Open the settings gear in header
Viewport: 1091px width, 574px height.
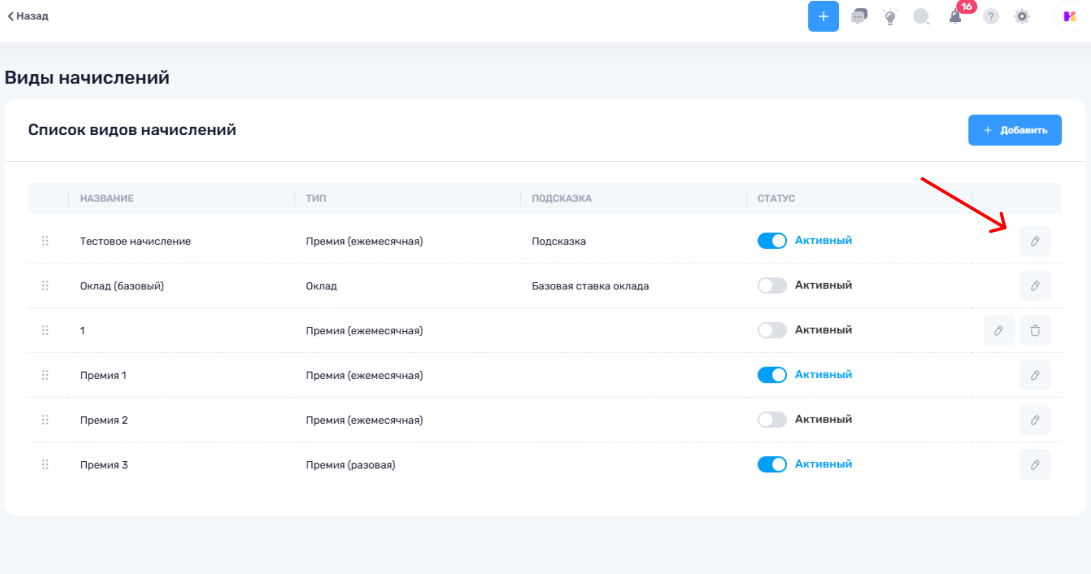1021,17
